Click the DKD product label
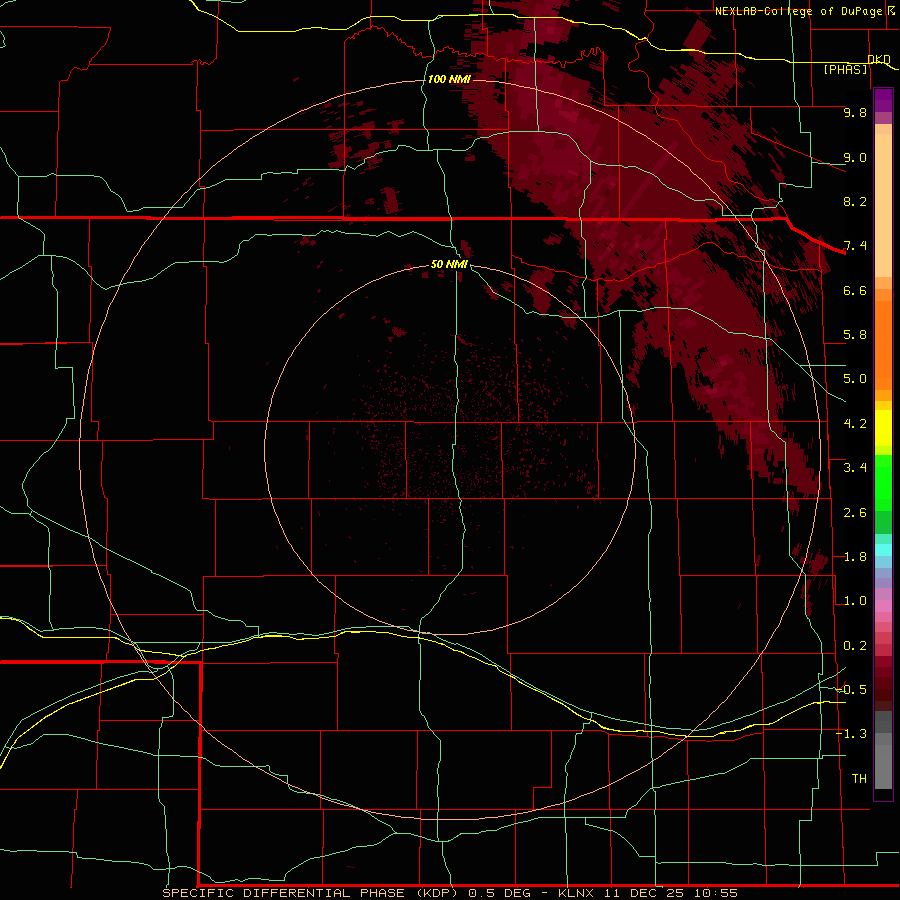The width and height of the screenshot is (900, 900). (x=879, y=59)
